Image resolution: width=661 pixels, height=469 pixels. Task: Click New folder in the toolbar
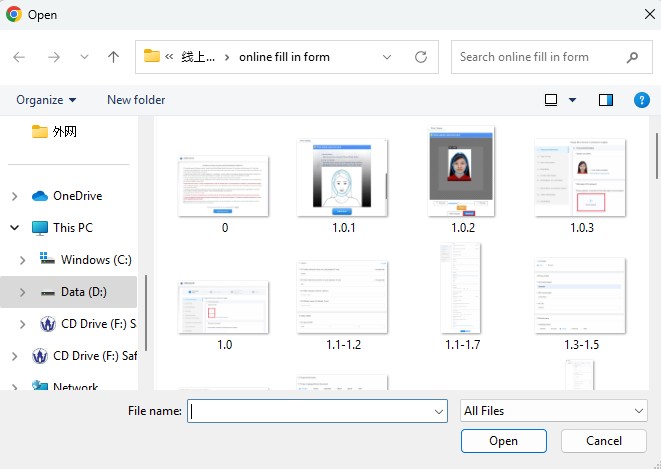[136, 100]
